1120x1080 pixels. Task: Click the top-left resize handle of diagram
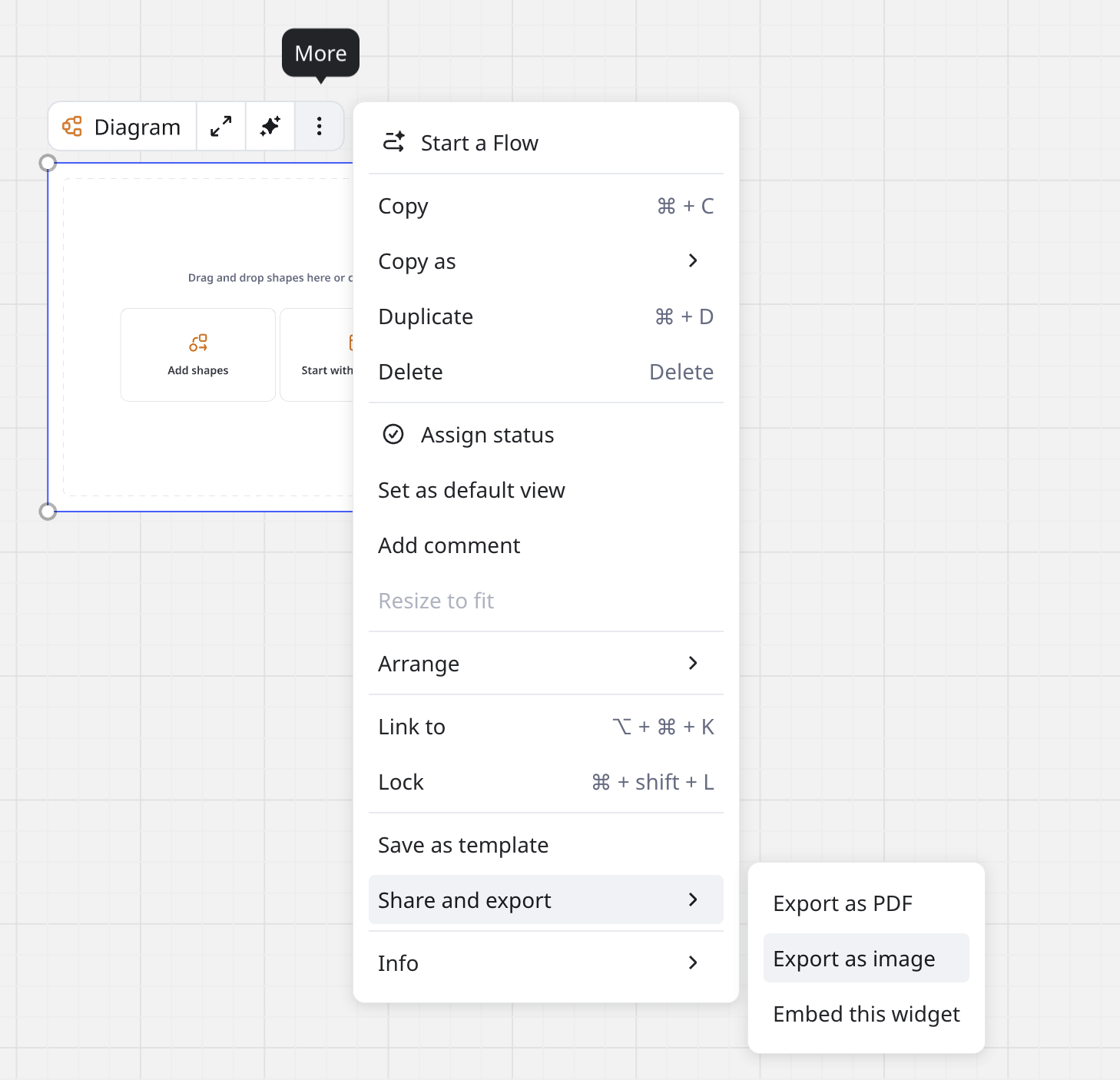pos(48,163)
